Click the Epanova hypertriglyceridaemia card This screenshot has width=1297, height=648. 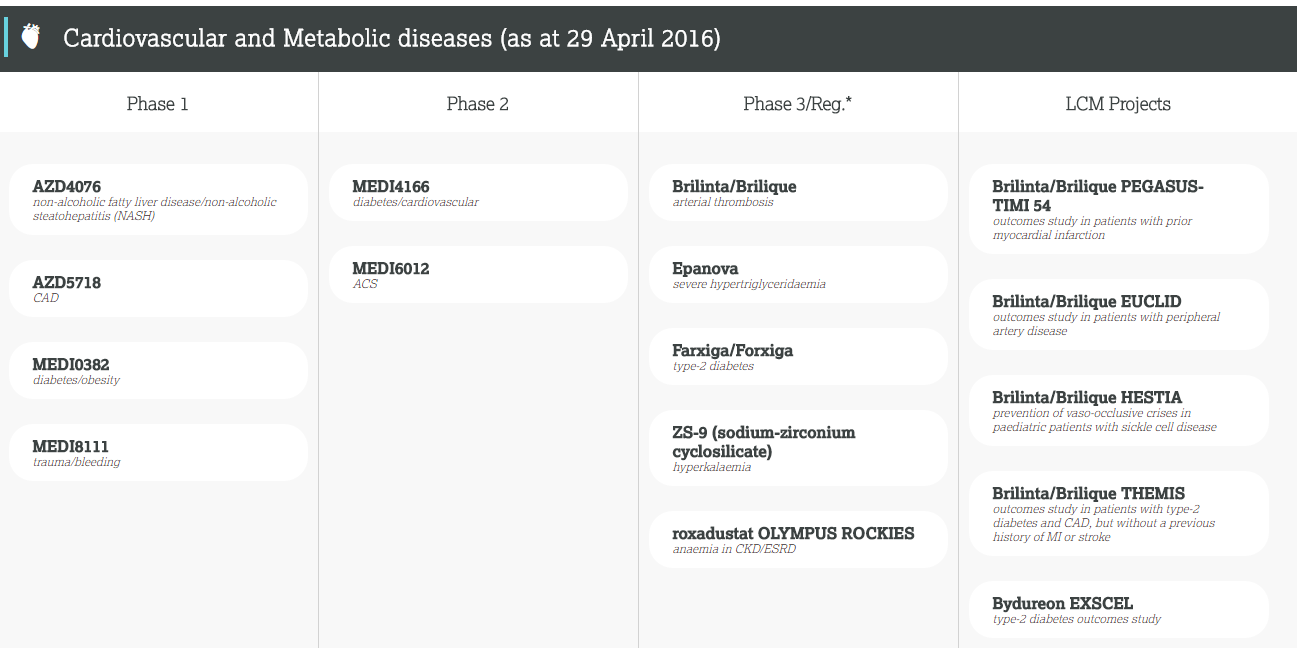pyautogui.click(x=799, y=274)
